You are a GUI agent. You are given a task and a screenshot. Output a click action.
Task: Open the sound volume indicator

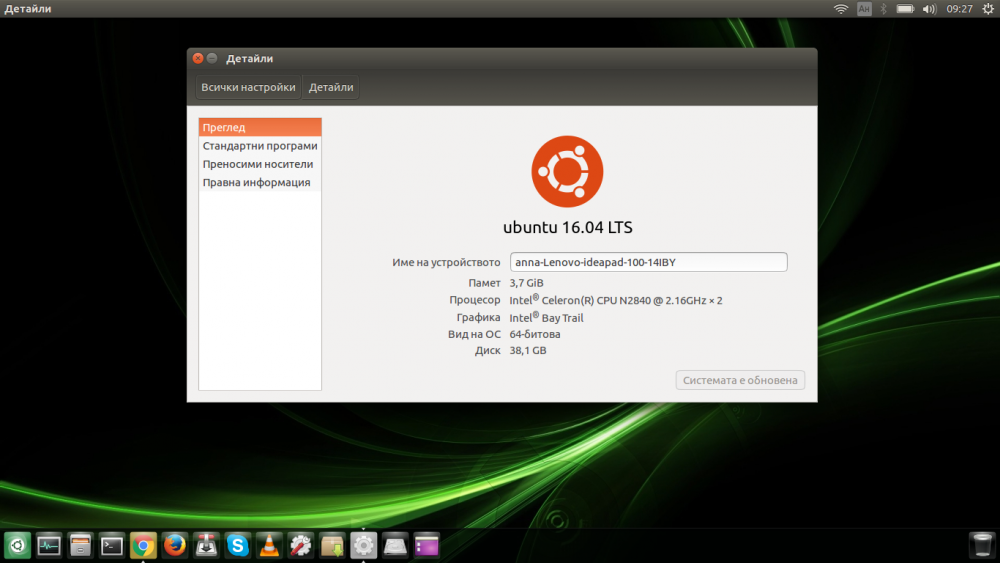click(929, 9)
